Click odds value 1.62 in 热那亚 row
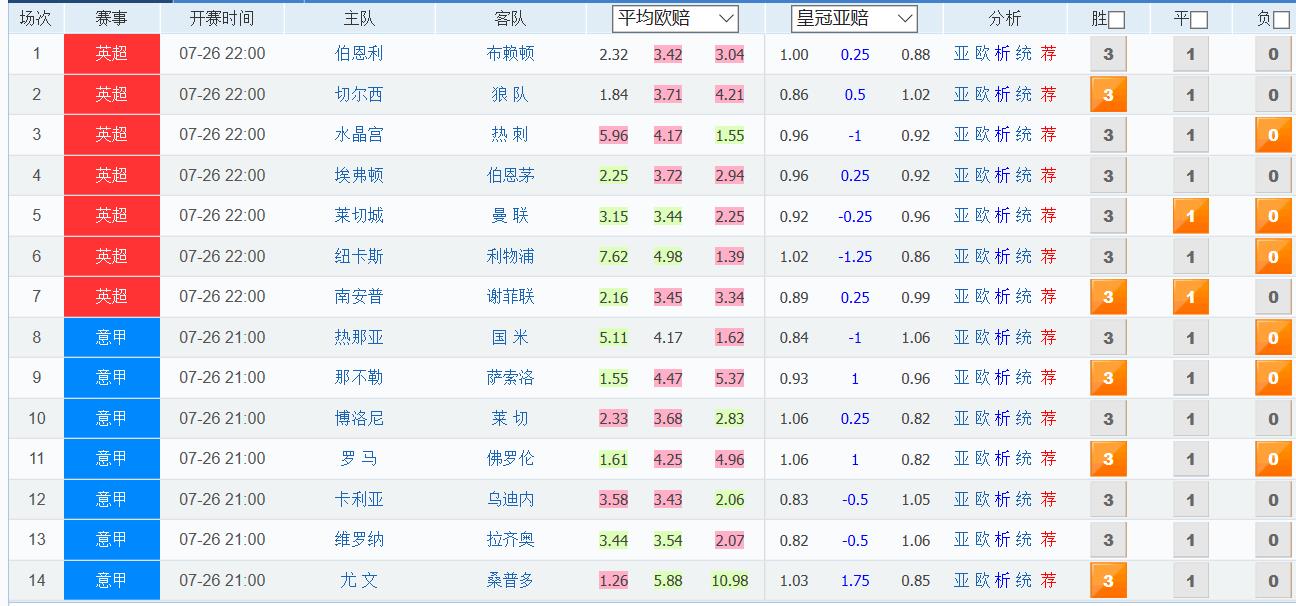 pyautogui.click(x=730, y=338)
